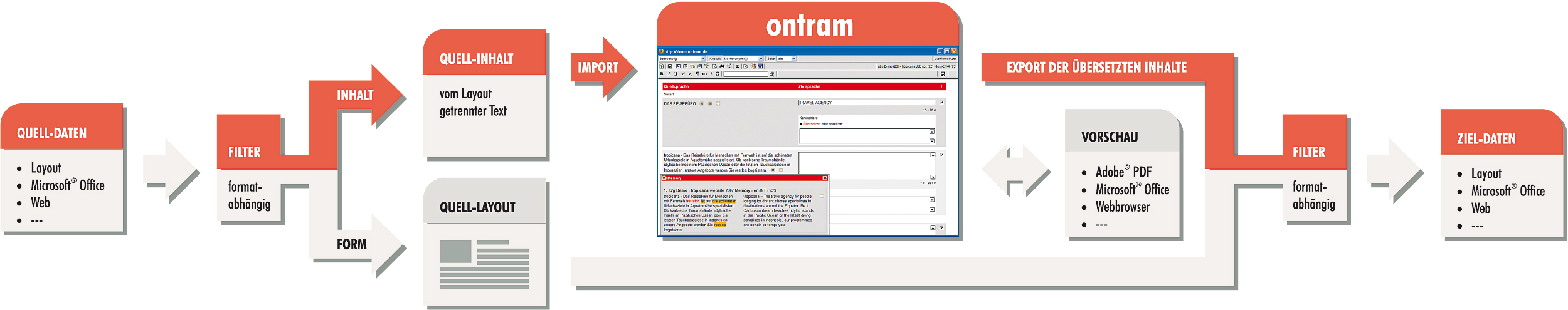Insert memory match using arrow in Memory panel
This screenshot has width=1568, height=310.
[x=822, y=196]
